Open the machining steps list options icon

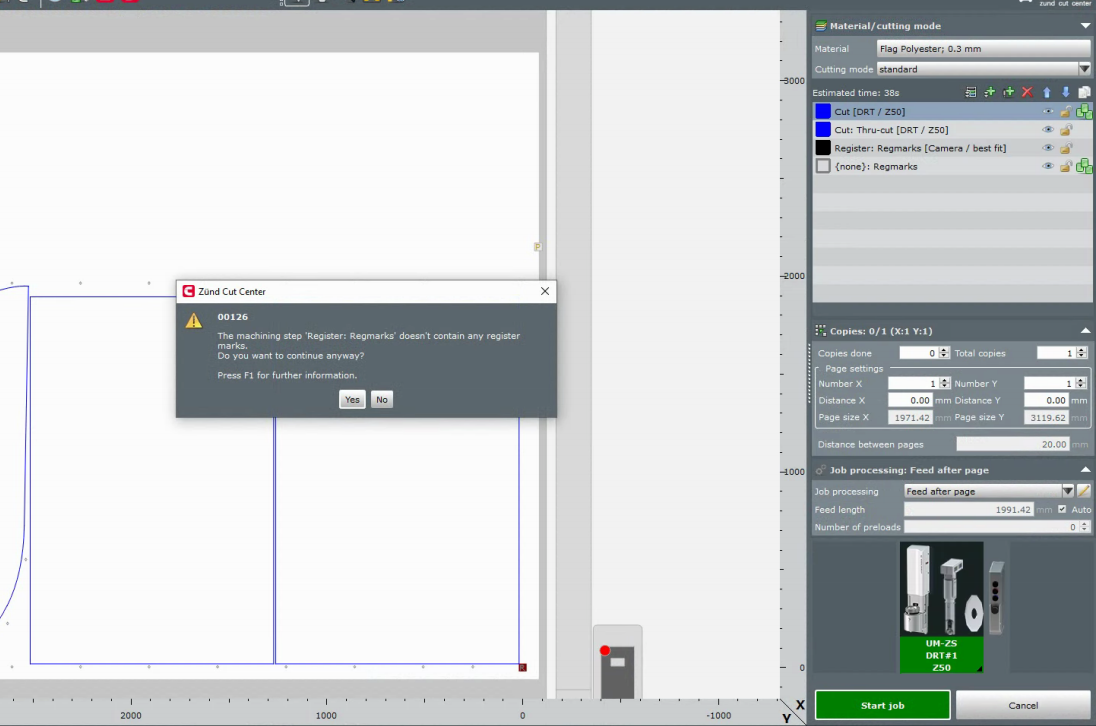tap(970, 92)
